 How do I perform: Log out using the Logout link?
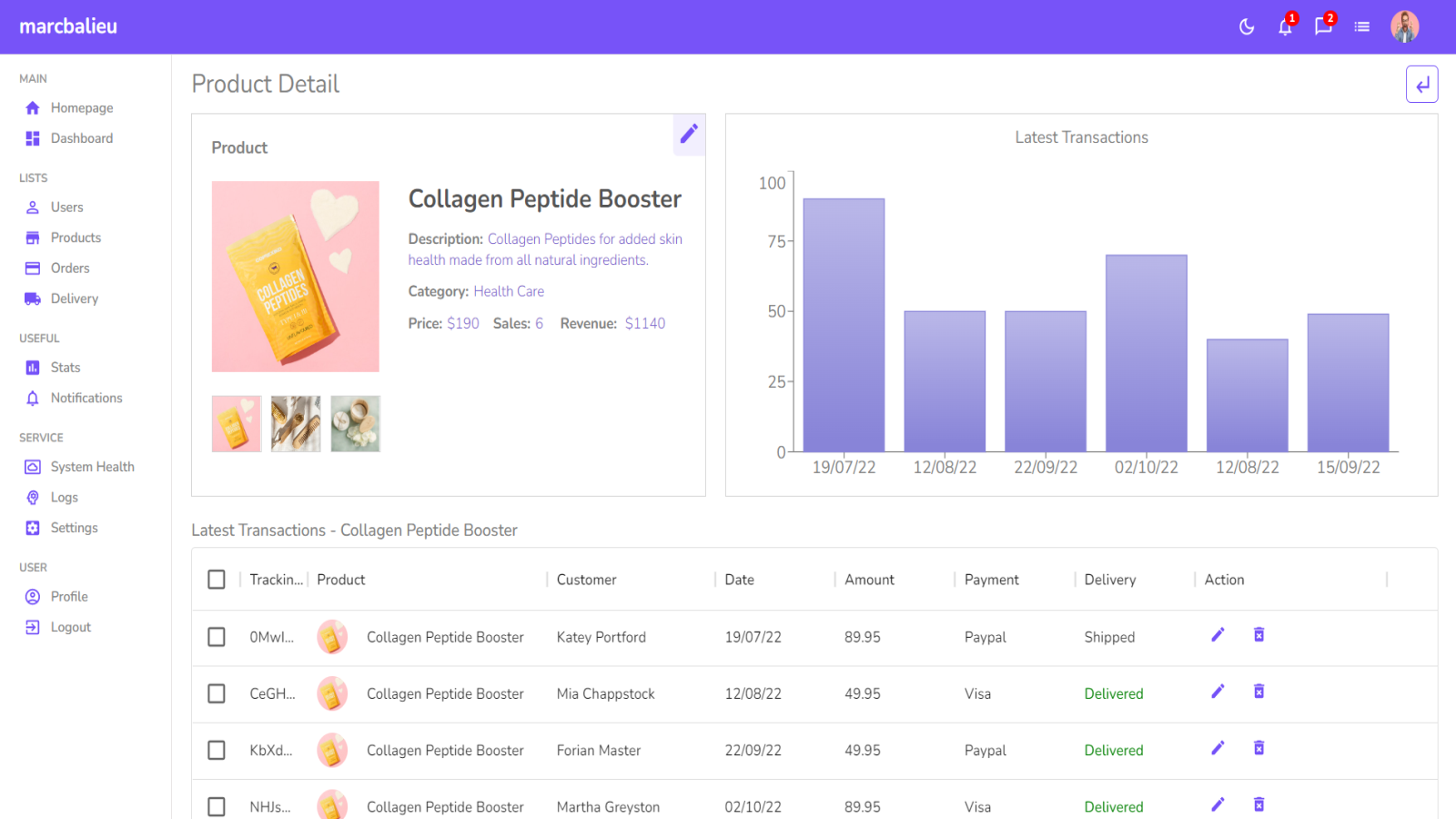coord(70,627)
